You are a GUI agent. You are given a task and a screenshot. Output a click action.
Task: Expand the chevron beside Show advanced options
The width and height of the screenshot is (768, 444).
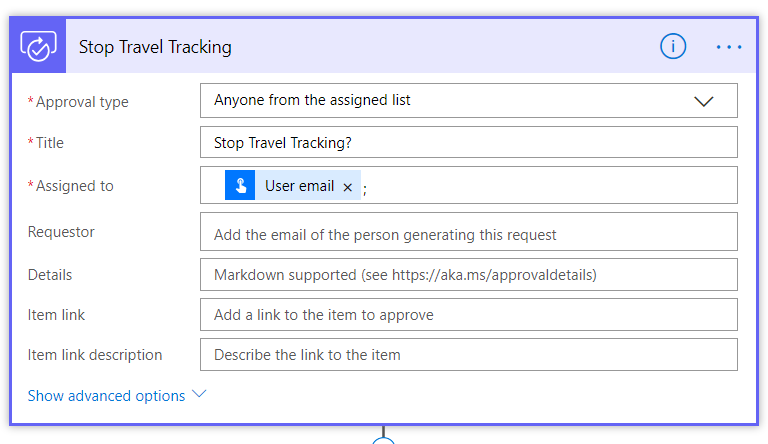199,394
